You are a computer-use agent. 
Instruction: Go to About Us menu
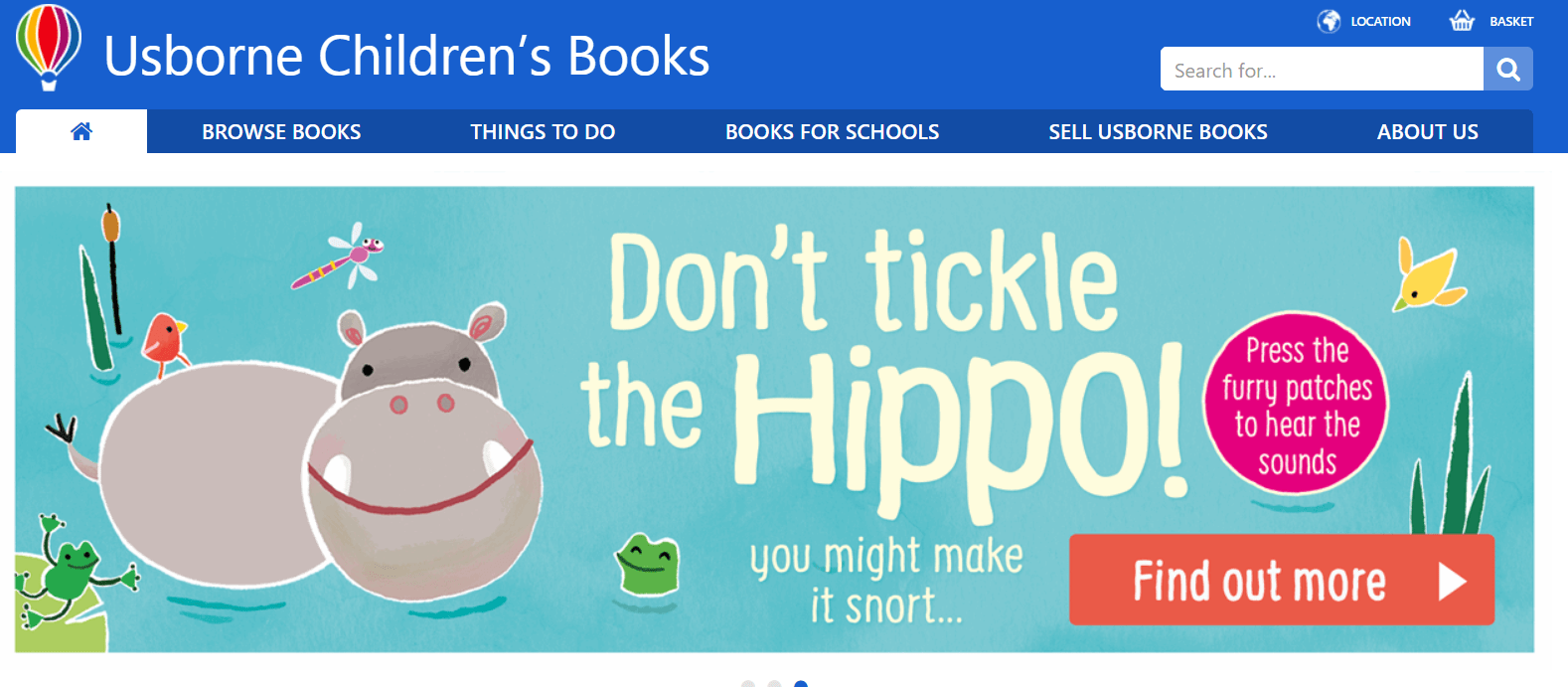(x=1427, y=132)
